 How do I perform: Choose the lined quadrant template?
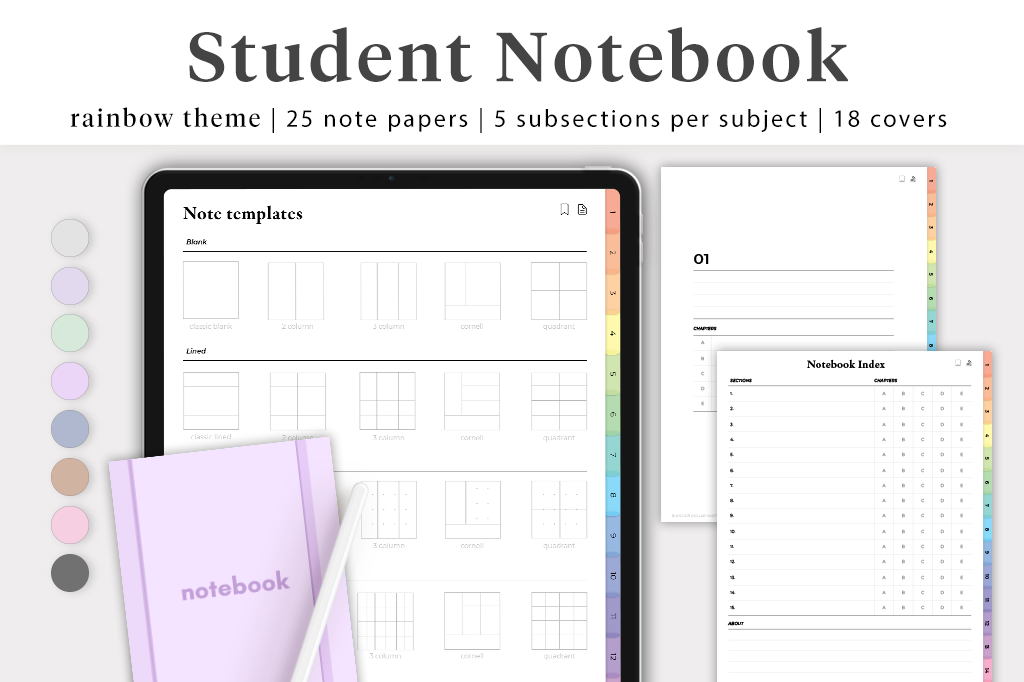point(559,401)
